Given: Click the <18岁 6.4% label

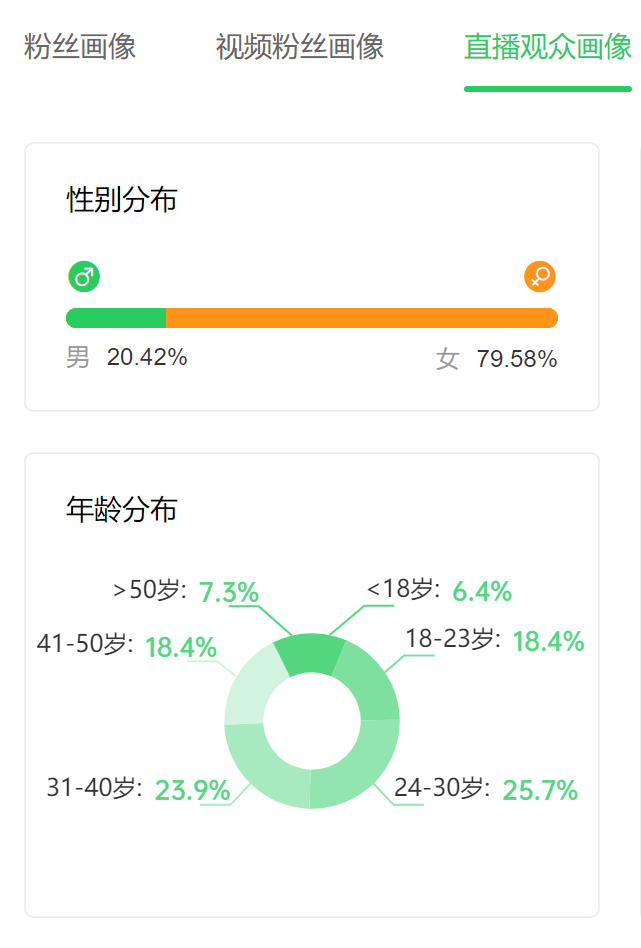Looking at the screenshot, I should coord(440,590).
